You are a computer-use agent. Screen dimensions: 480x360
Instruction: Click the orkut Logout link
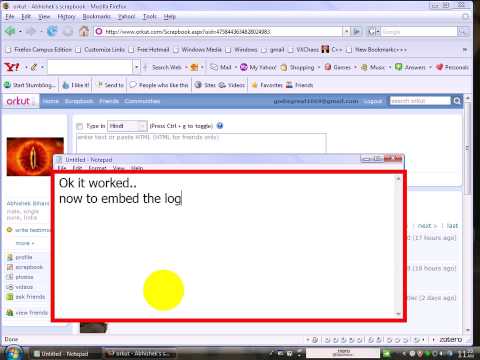click(373, 101)
